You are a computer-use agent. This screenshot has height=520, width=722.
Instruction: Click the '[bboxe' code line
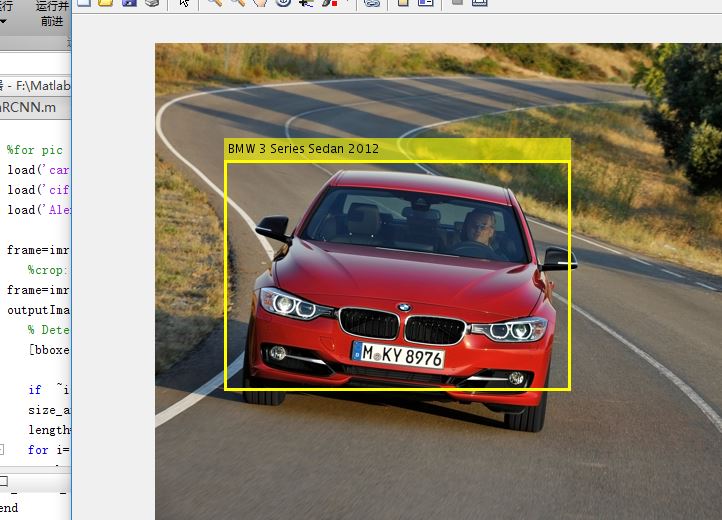49,350
